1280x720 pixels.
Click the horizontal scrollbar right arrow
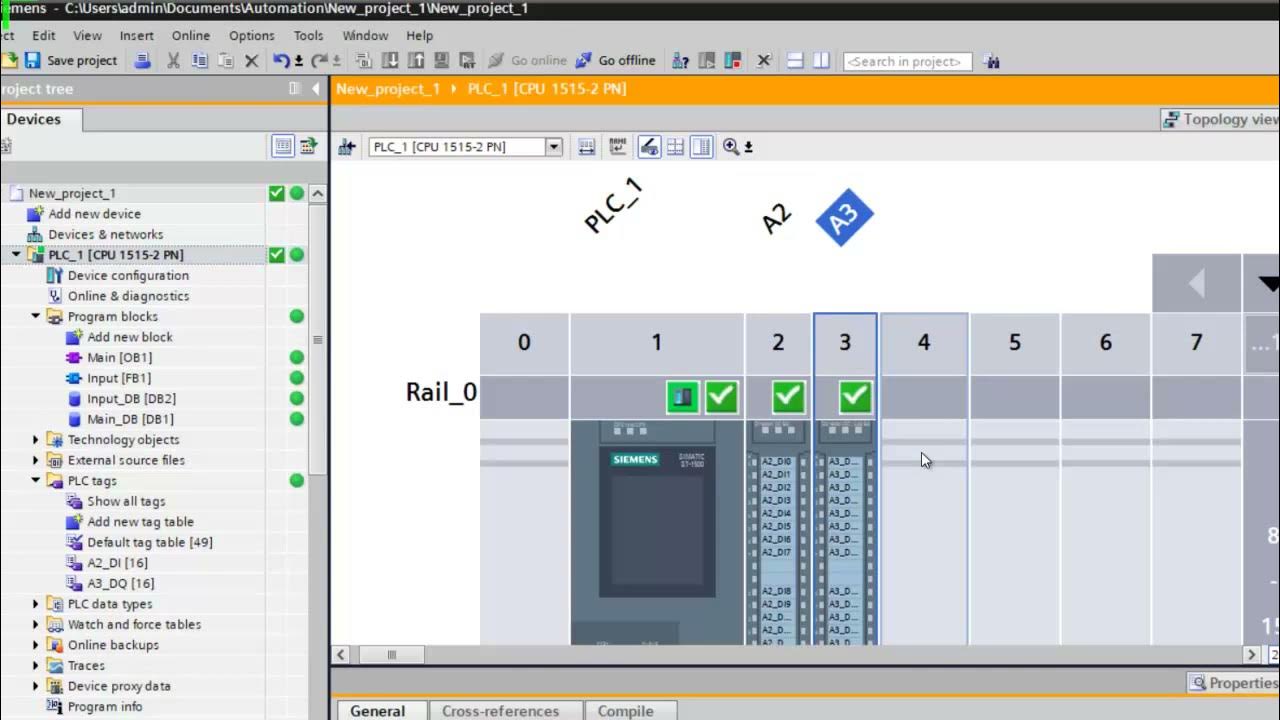tap(1251, 655)
